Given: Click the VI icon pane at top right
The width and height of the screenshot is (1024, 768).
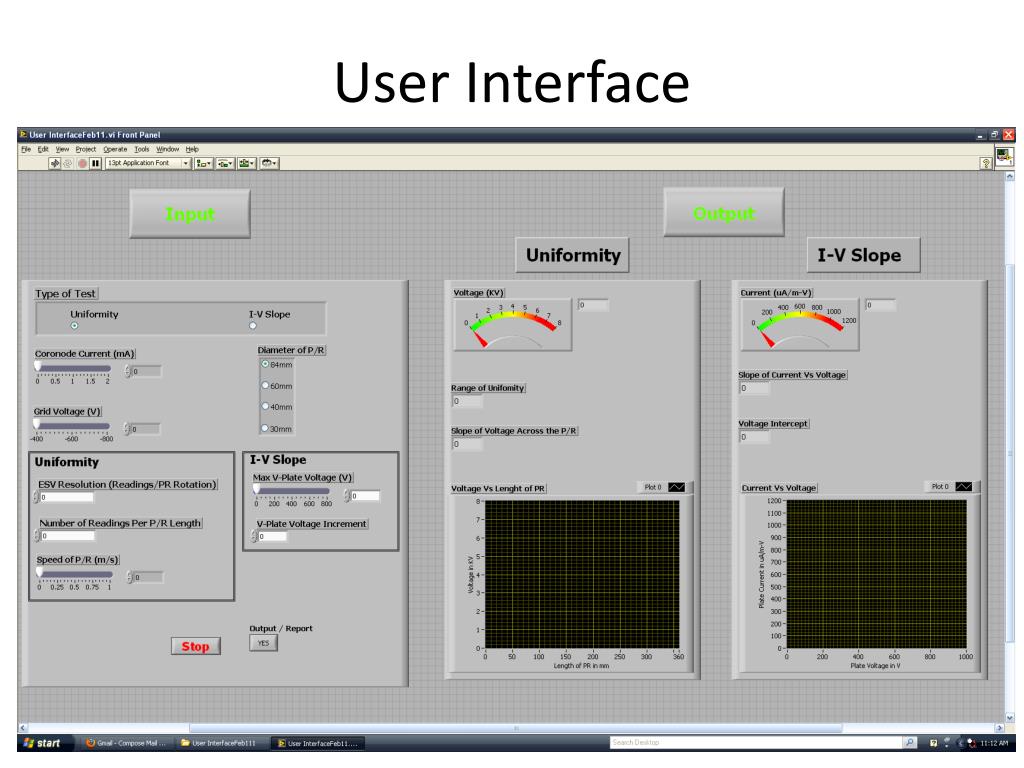Looking at the screenshot, I should click(1004, 156).
